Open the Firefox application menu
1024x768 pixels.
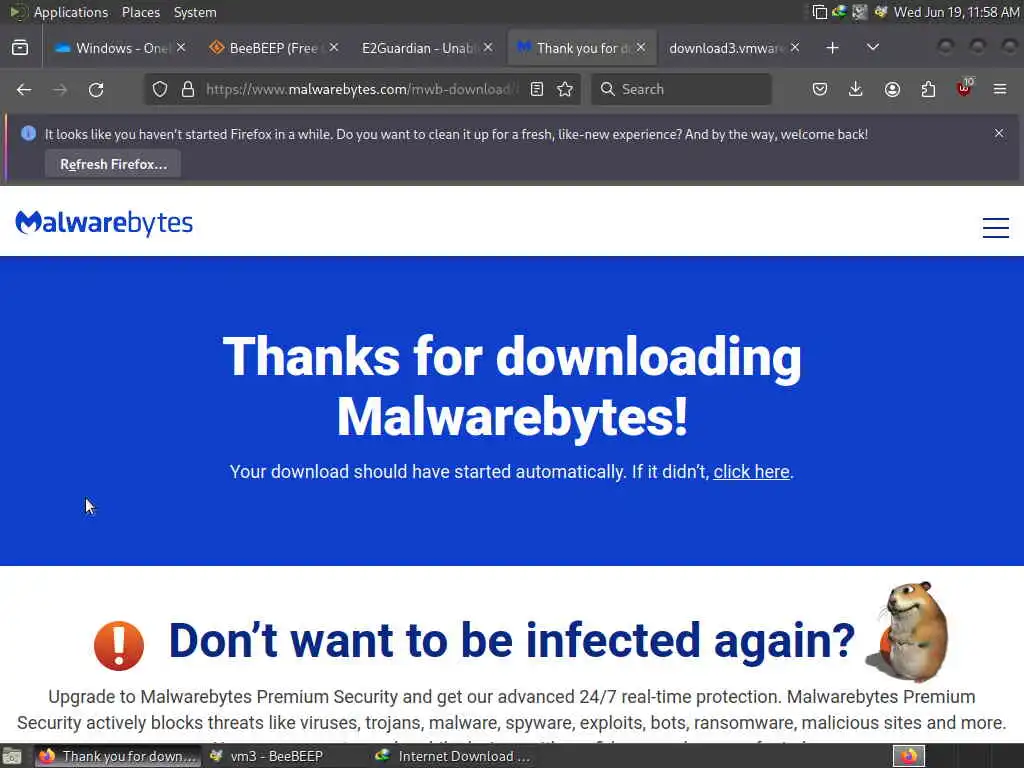1000,89
